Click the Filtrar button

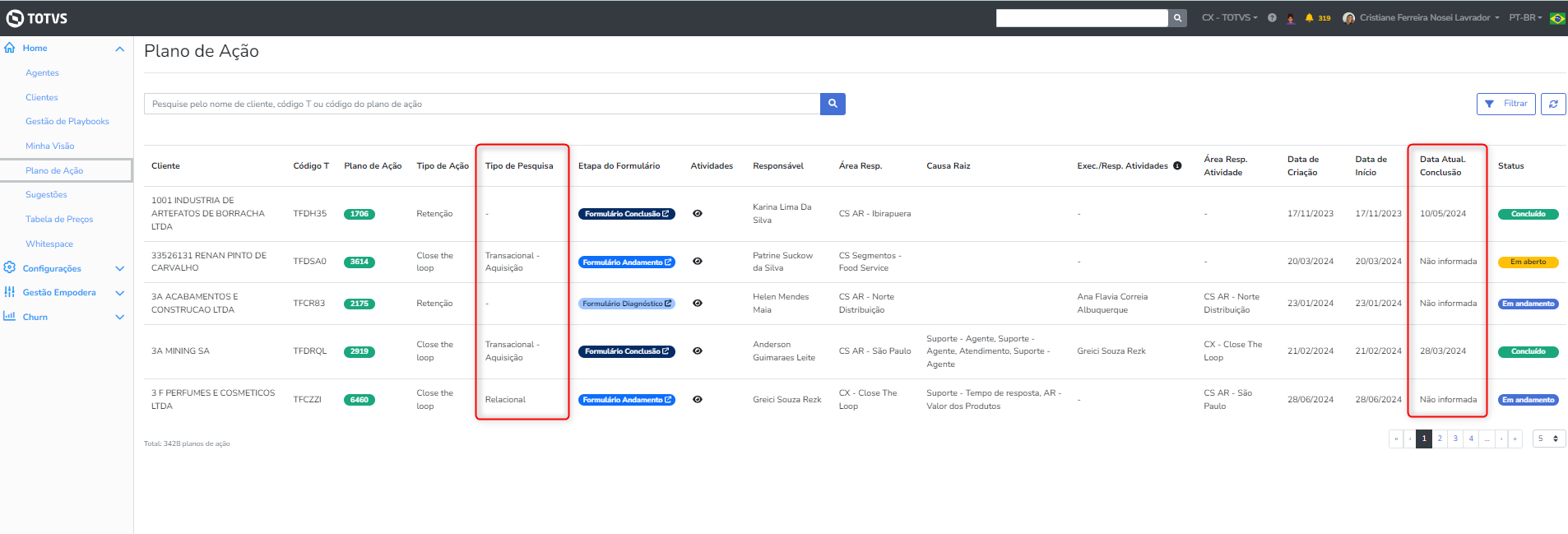pyautogui.click(x=1505, y=104)
